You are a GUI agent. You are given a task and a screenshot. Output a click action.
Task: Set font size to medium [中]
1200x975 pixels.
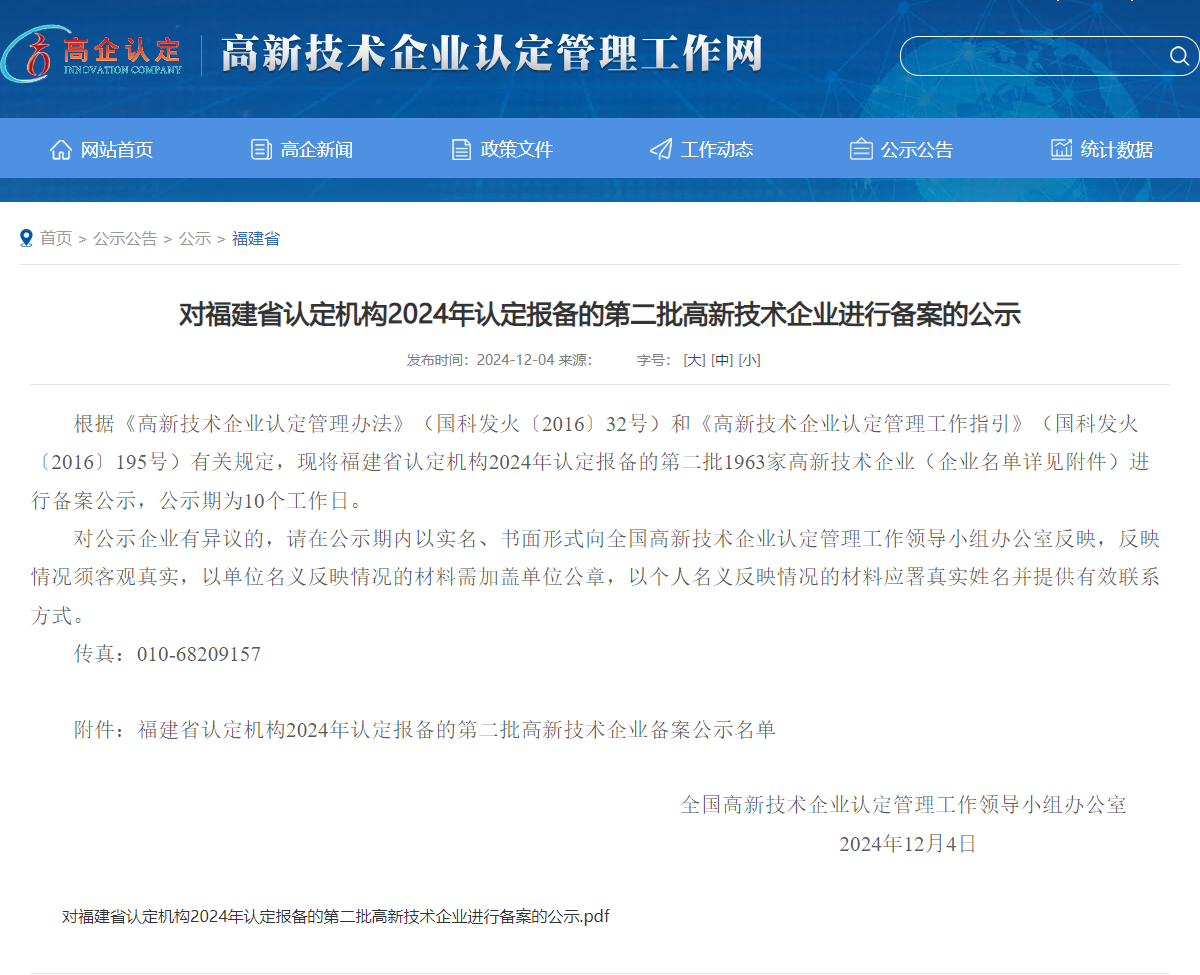pos(721,360)
